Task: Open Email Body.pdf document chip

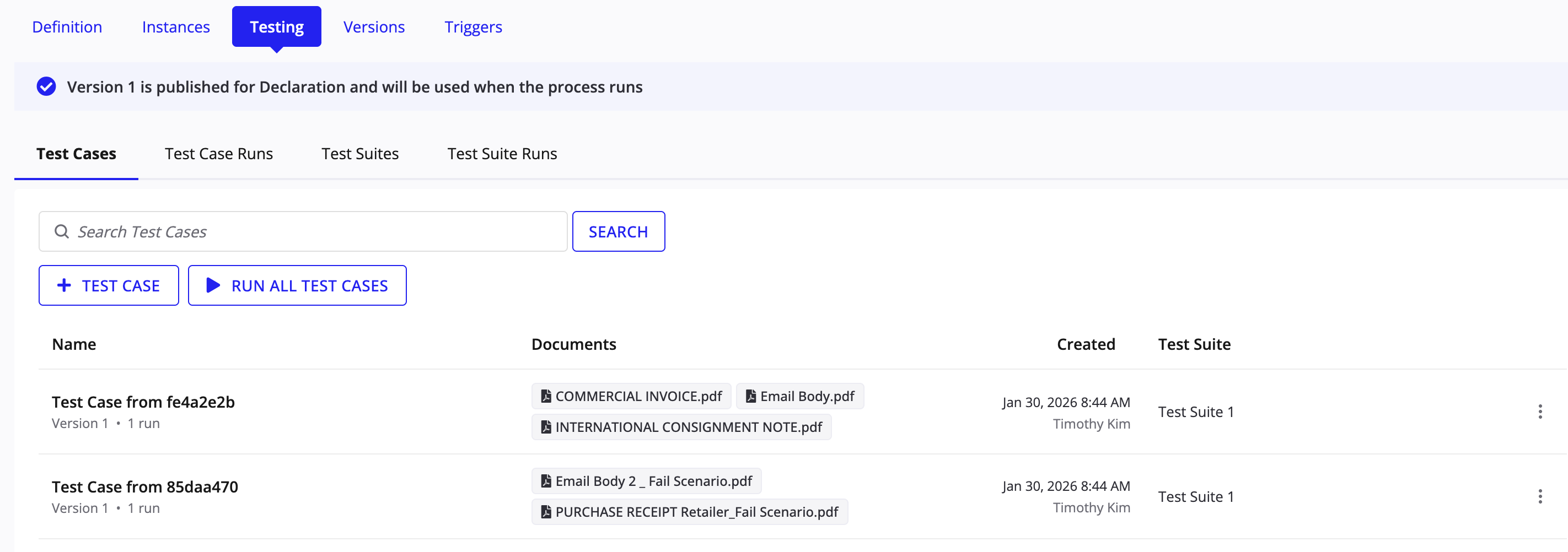Action: (x=800, y=396)
